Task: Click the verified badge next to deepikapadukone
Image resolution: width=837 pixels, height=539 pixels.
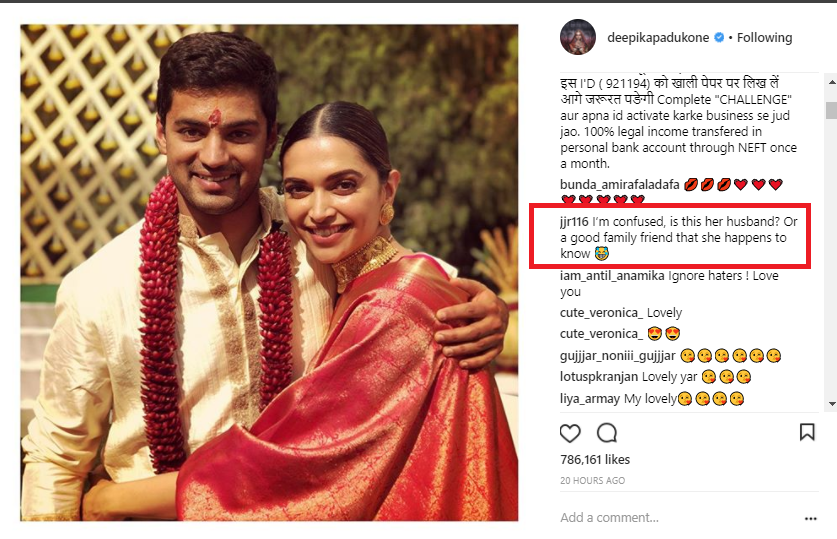Action: tap(718, 38)
